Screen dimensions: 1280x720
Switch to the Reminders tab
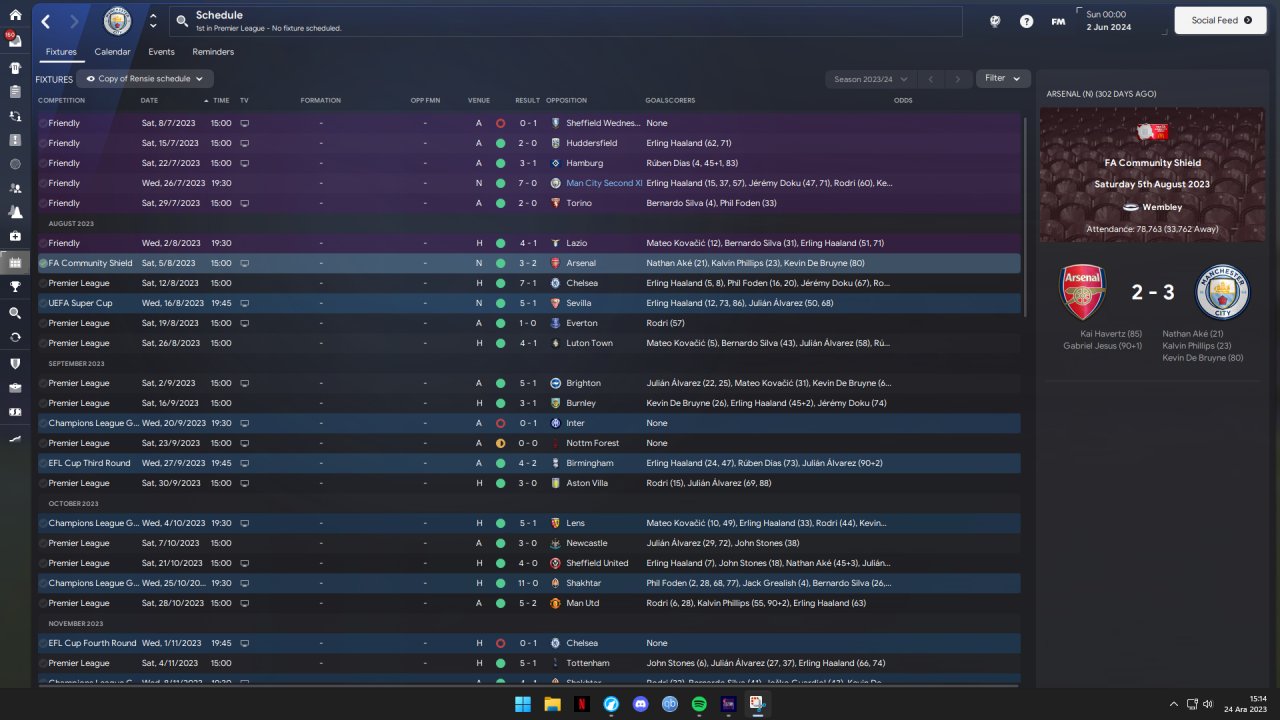pos(213,52)
